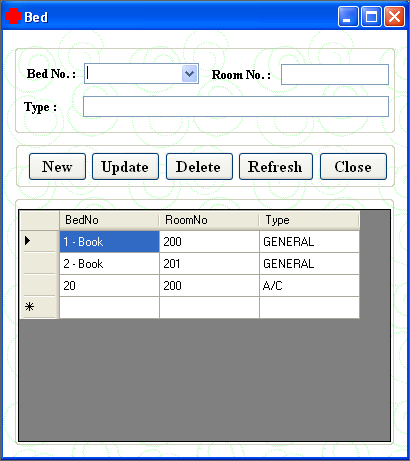Click the row header with the current-row arrow
Screen dimensions: 410x461
[x=39, y=241]
